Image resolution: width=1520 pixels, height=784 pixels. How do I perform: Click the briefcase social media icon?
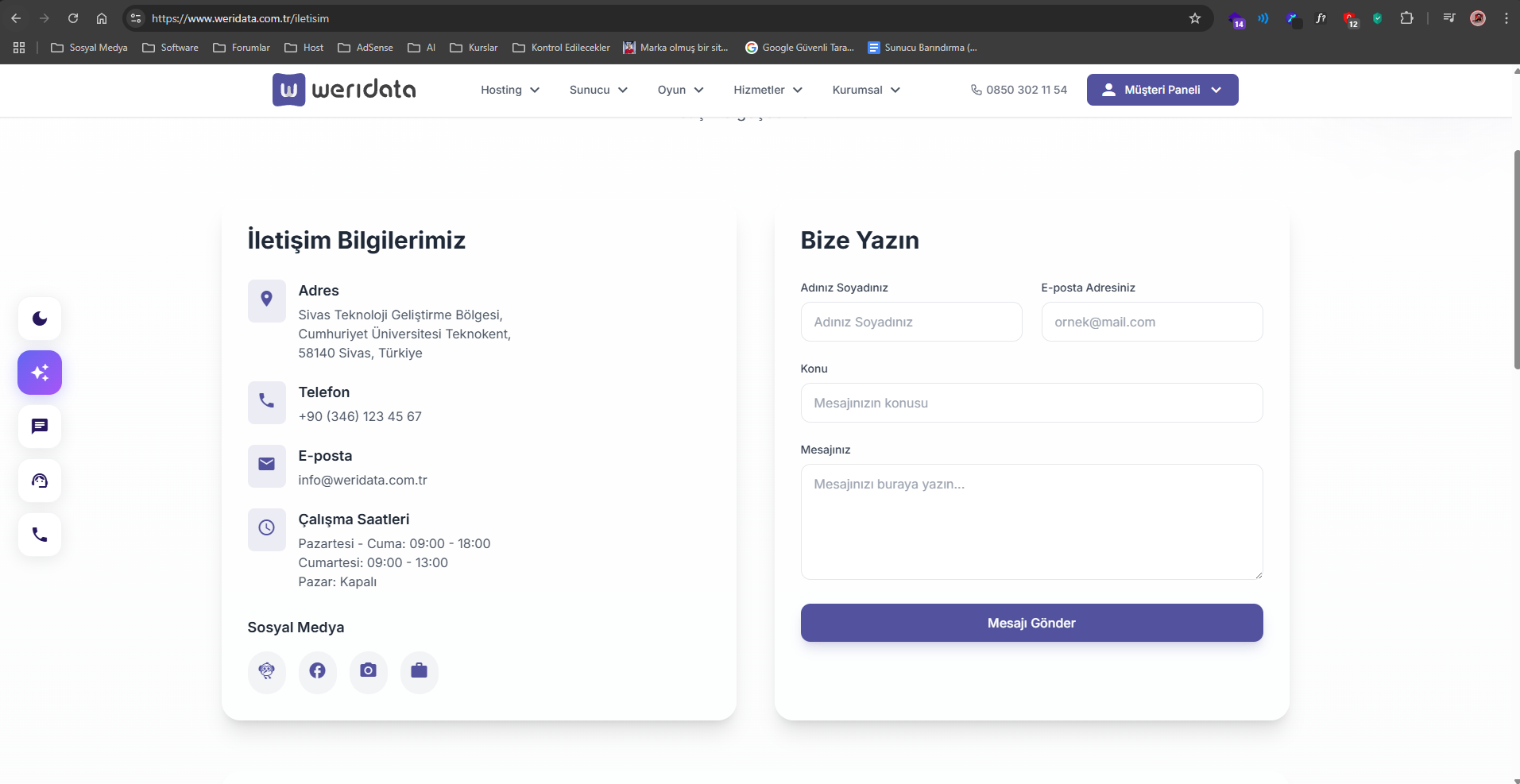(x=420, y=671)
